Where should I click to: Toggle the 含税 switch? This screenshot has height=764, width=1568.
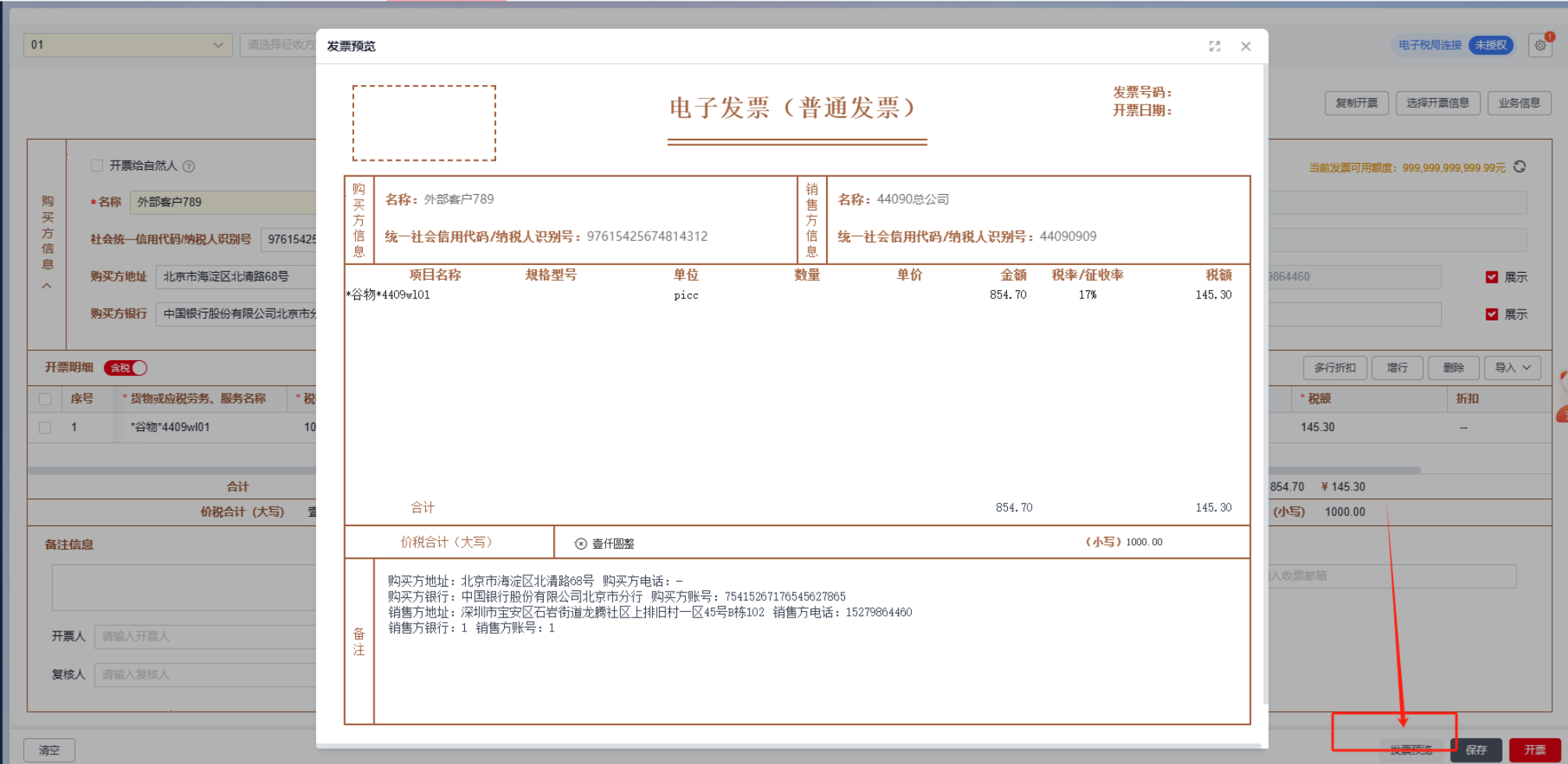point(126,368)
